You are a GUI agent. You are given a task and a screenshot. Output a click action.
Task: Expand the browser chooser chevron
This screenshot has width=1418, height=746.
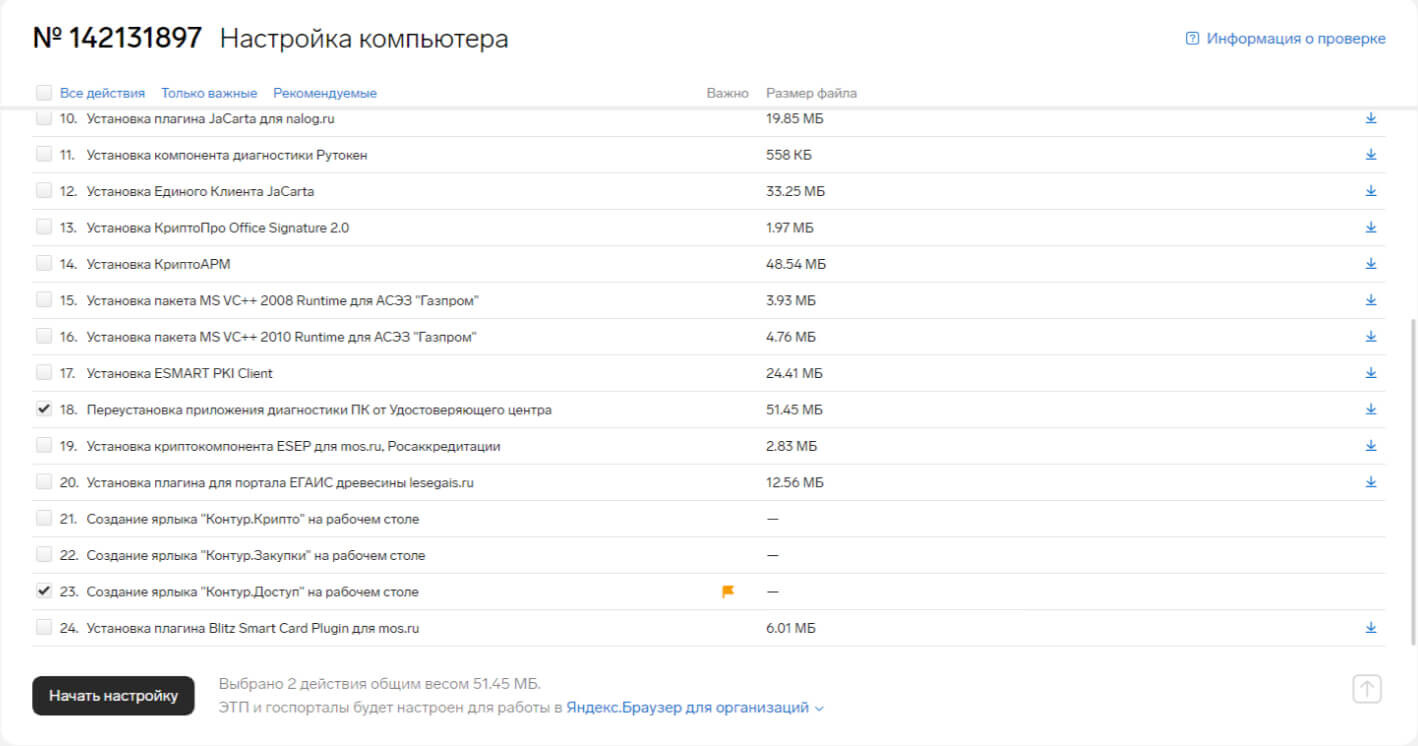(819, 708)
